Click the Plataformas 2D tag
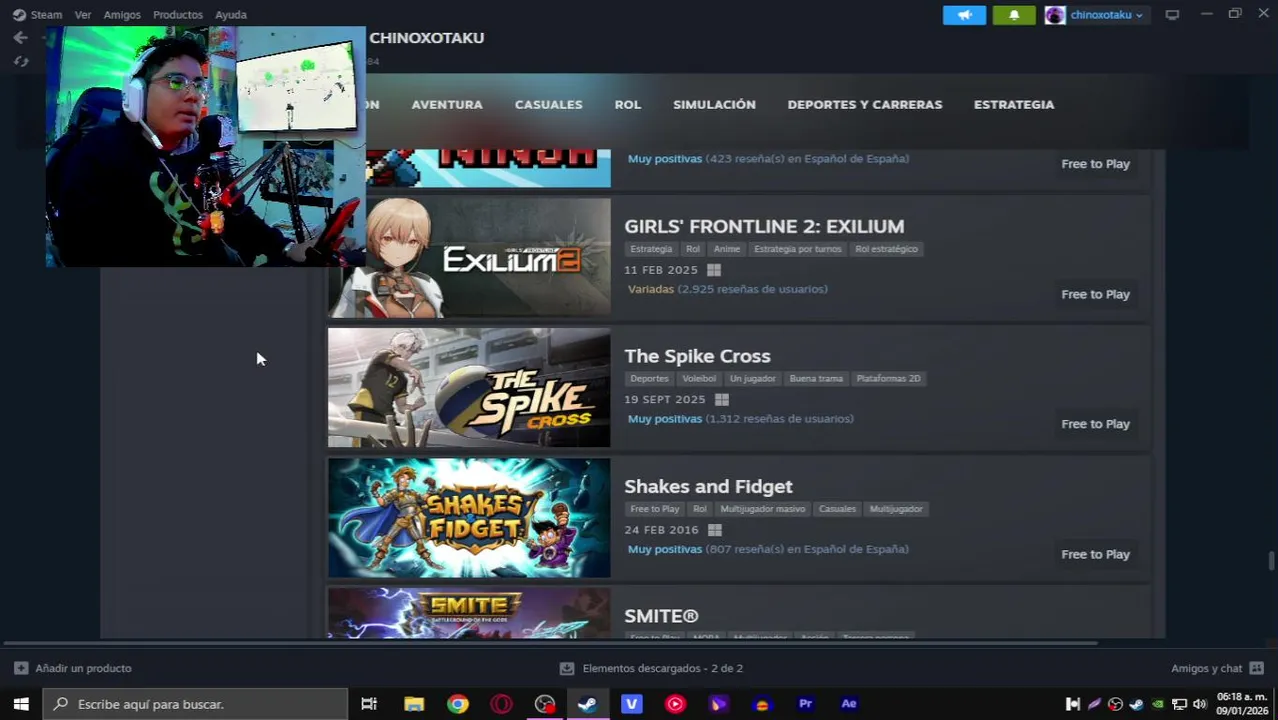 click(888, 379)
